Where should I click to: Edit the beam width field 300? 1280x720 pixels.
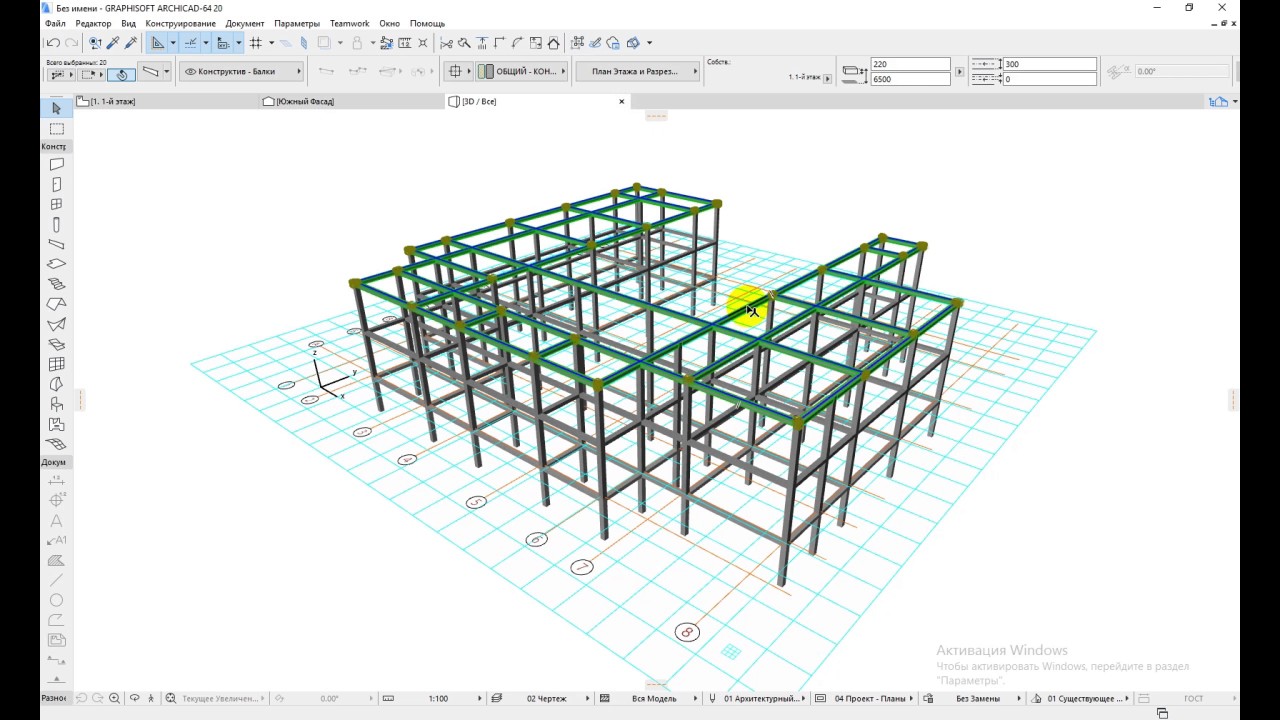pos(1049,64)
